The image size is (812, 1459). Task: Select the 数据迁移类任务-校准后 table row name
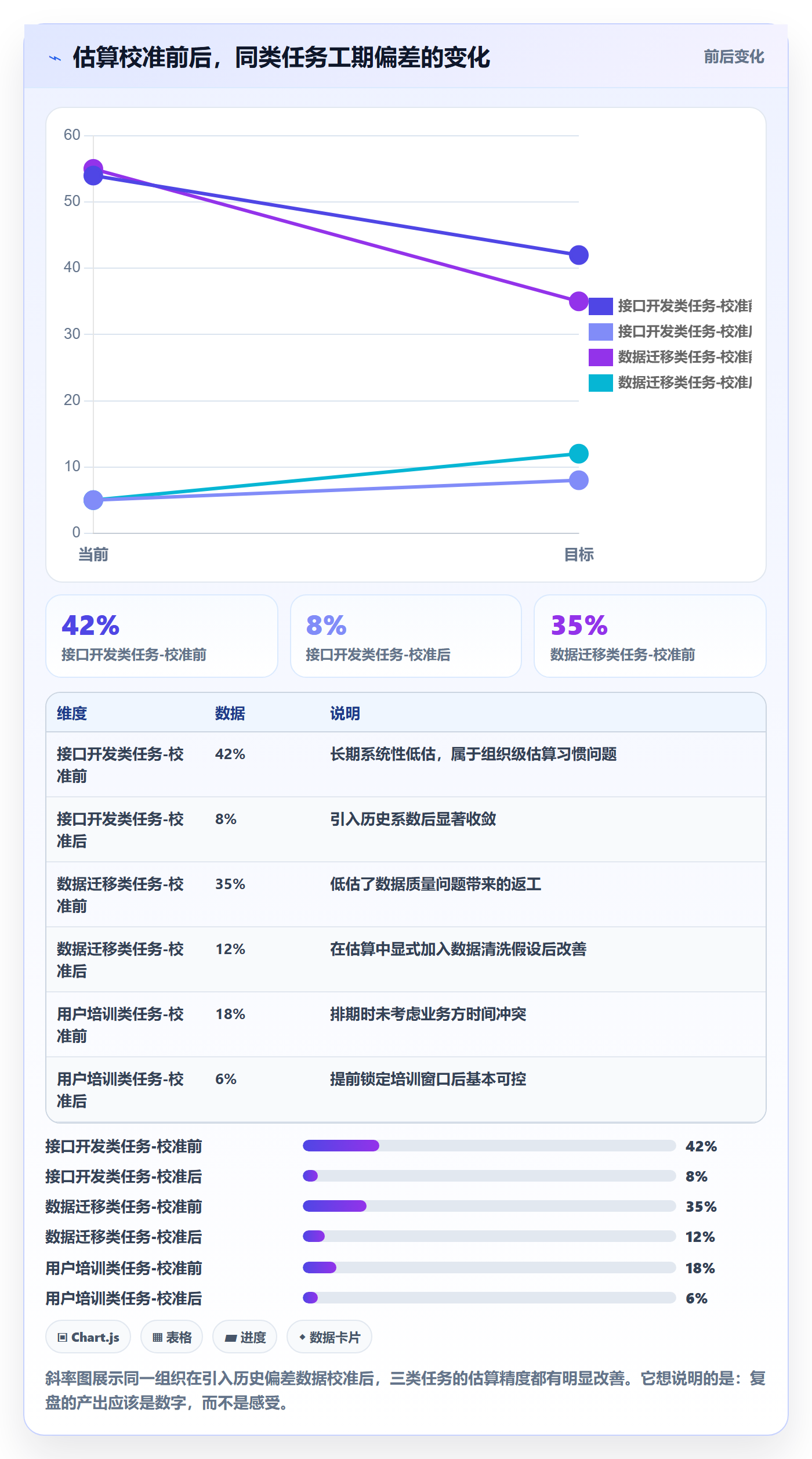120,960
